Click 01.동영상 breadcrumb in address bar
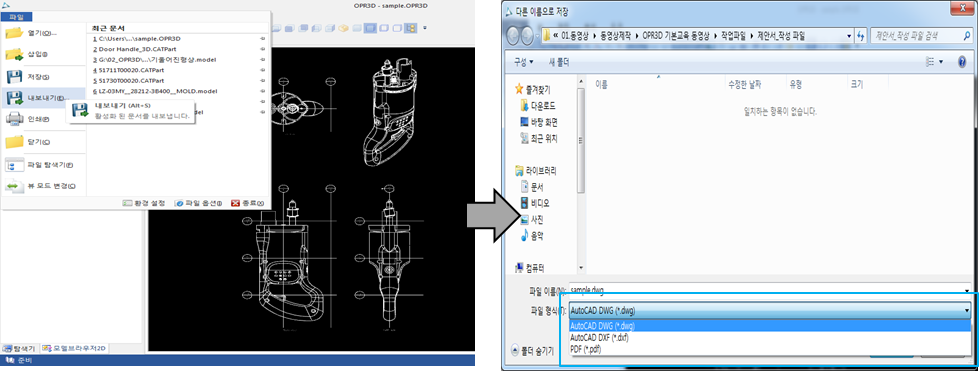 pyautogui.click(x=576, y=36)
